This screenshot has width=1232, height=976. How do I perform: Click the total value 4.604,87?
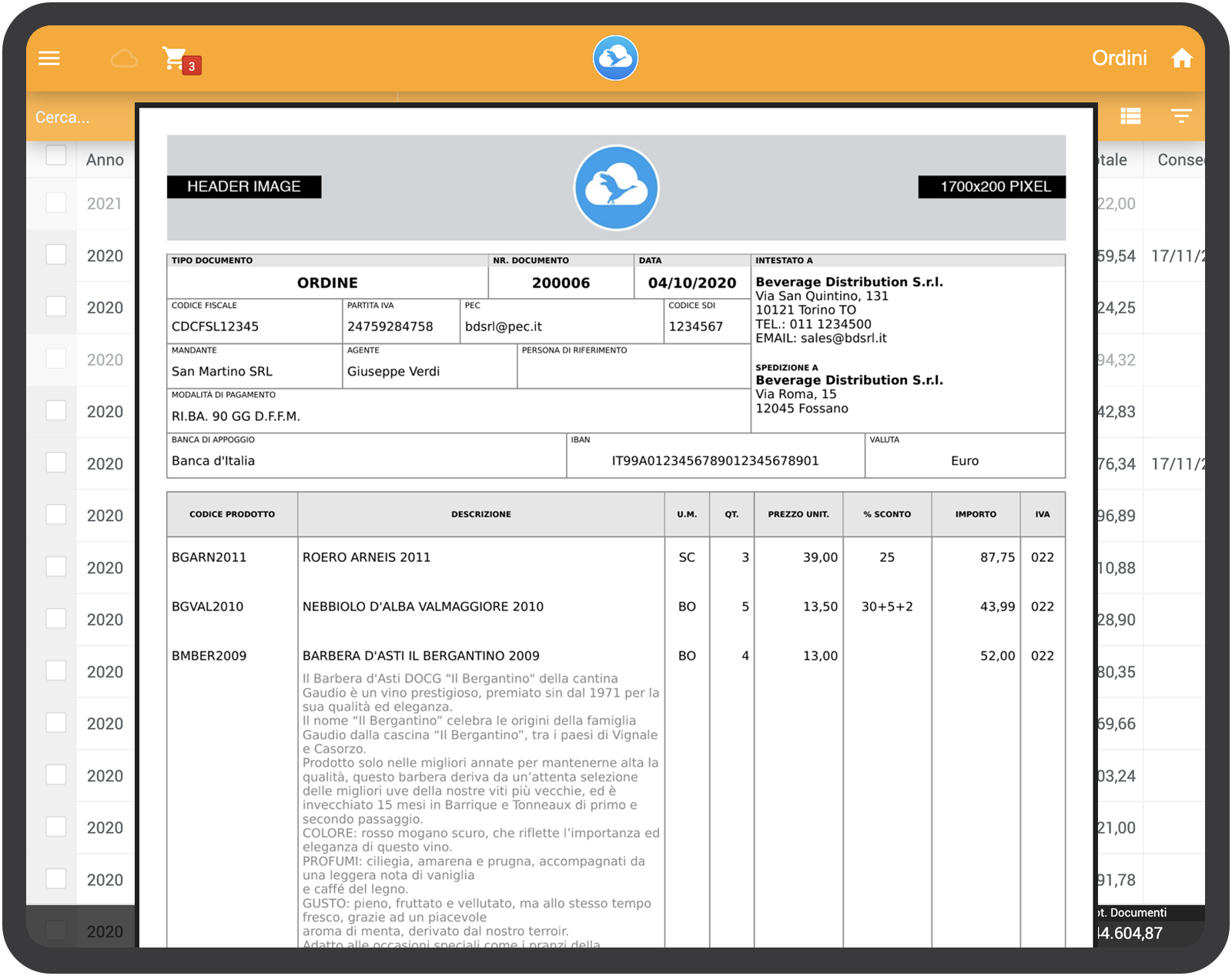(x=1129, y=934)
